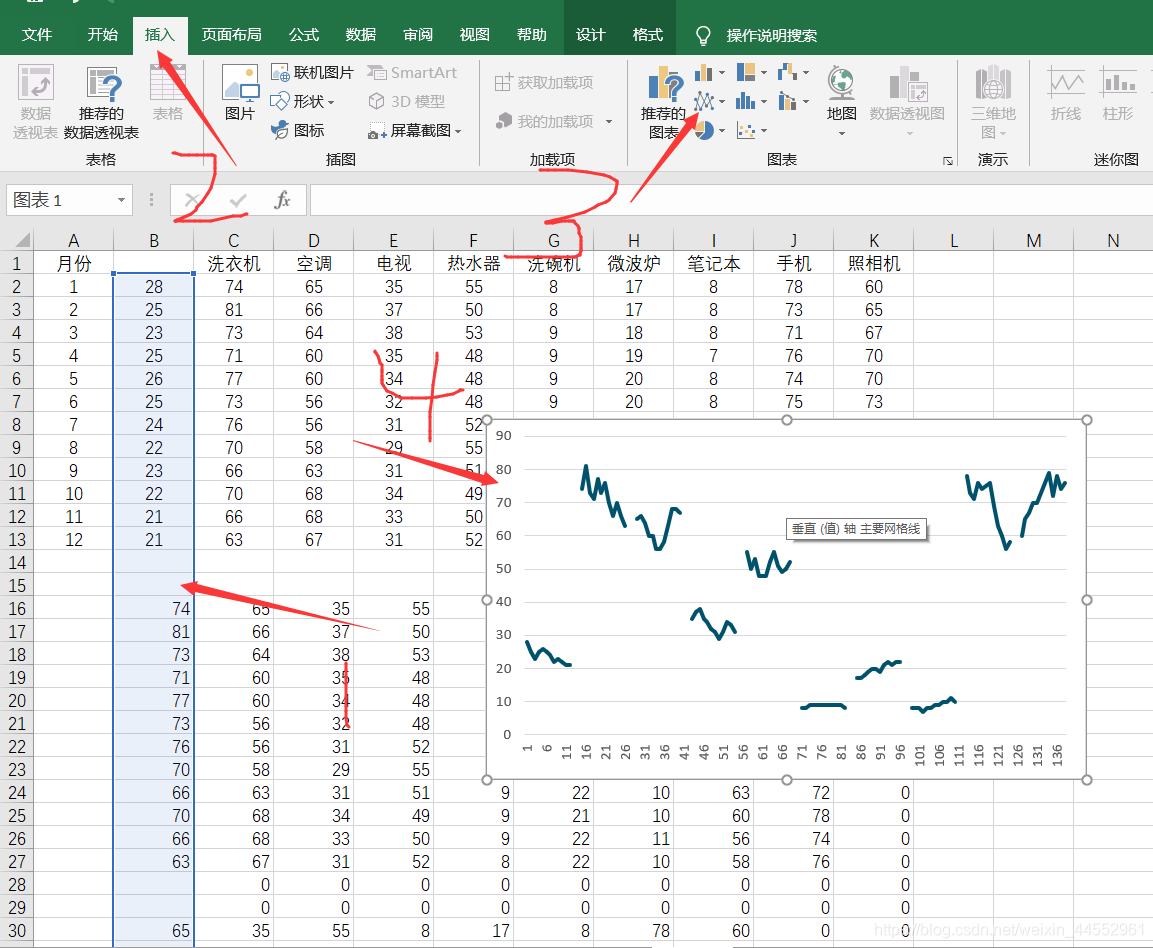Screen dimensions: 1153x948
Task: Click into the formula bar input
Action: coord(731,200)
